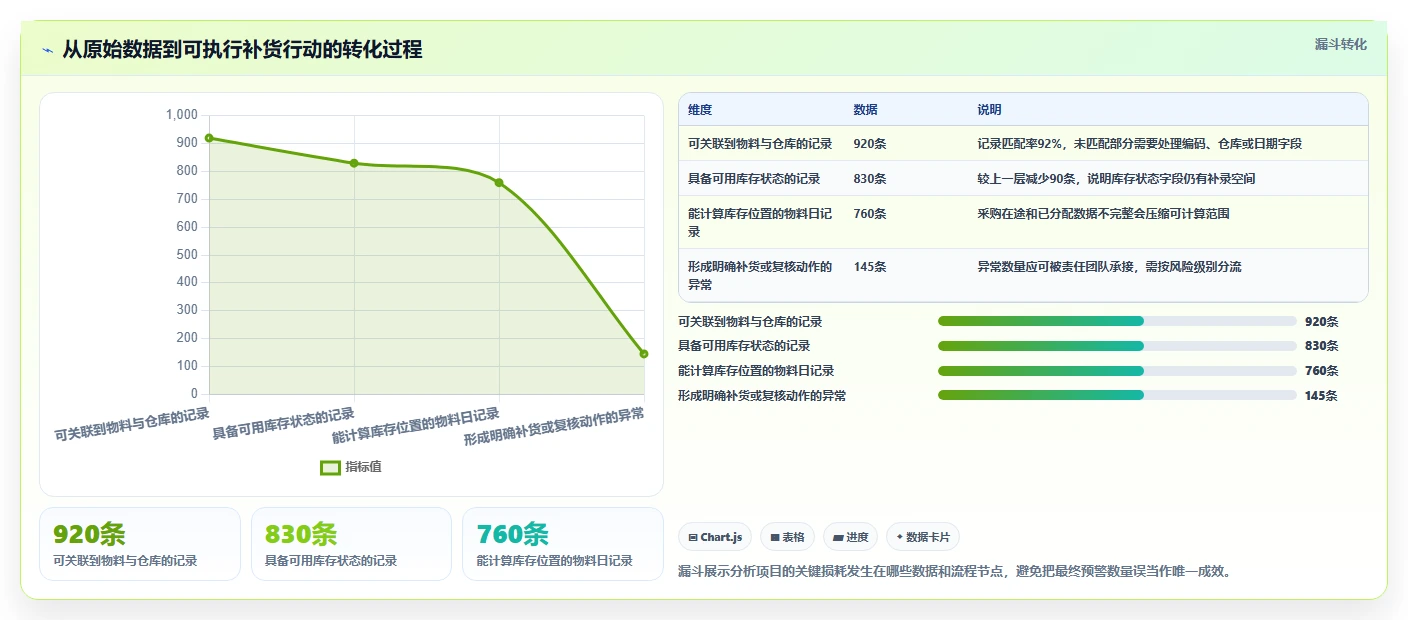Click the chart data point at 145

pyautogui.click(x=644, y=354)
